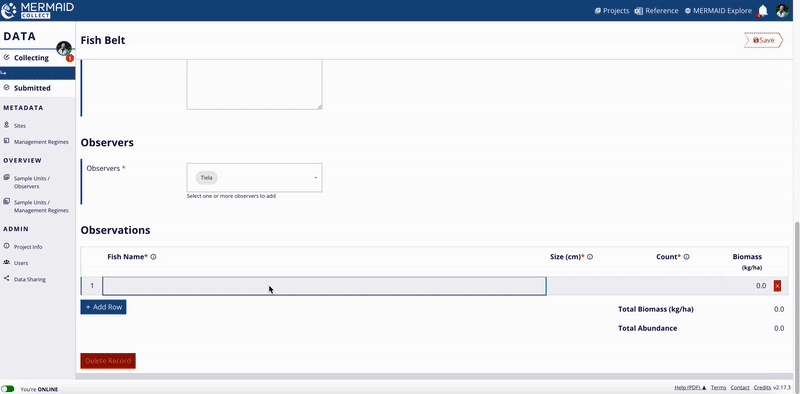Open the Submitted section in the sidebar
This screenshot has width=800, height=394.
tap(32, 88)
